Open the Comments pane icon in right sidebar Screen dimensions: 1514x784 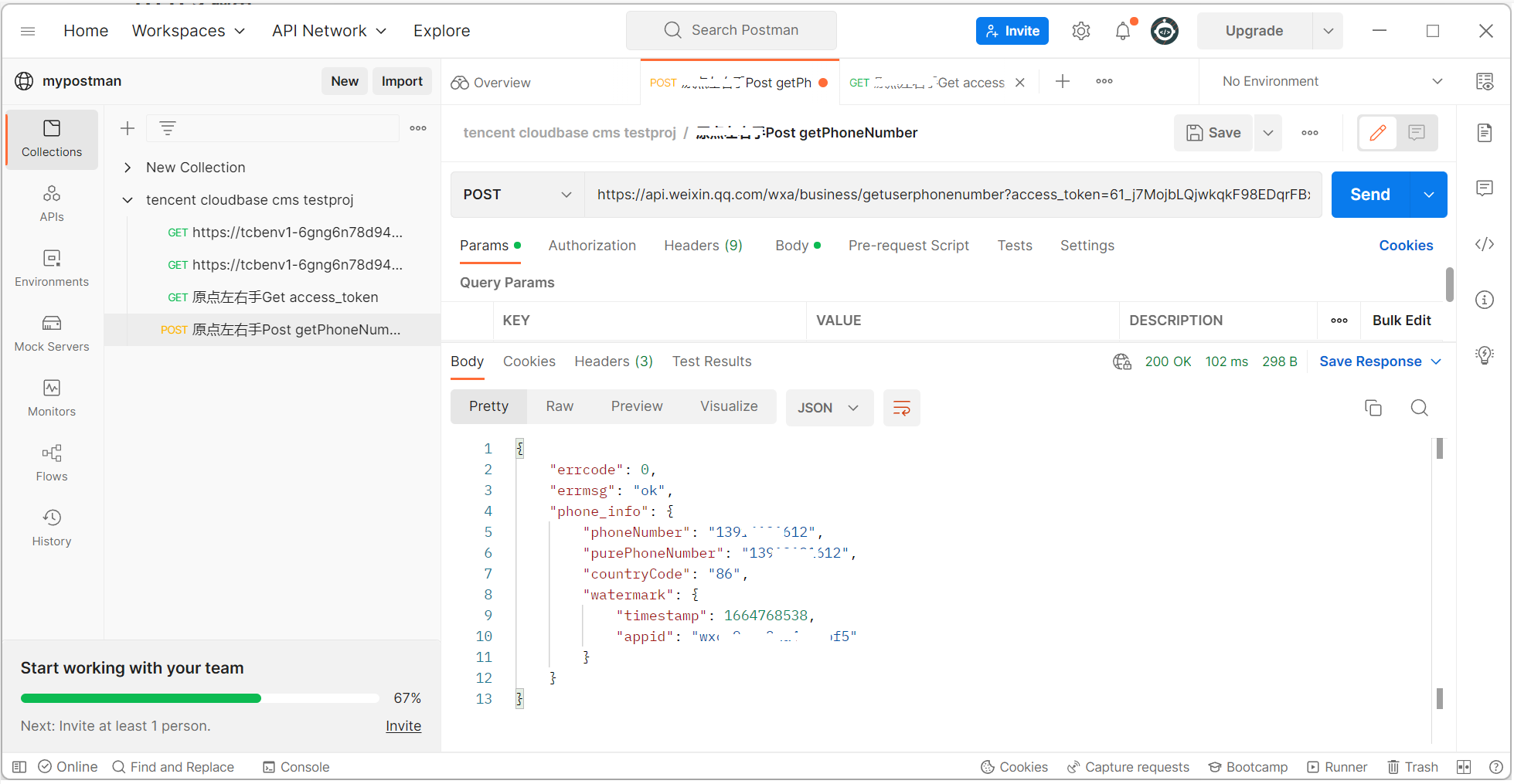(x=1485, y=188)
